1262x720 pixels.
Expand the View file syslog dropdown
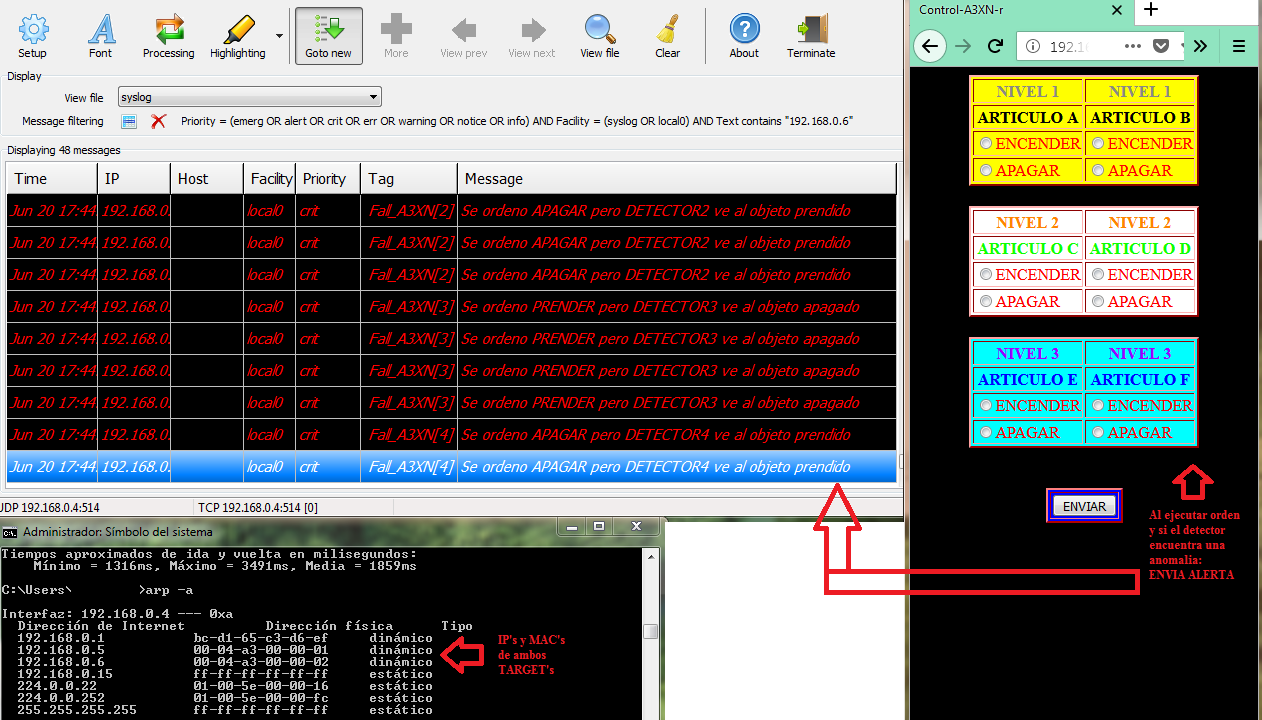[373, 97]
